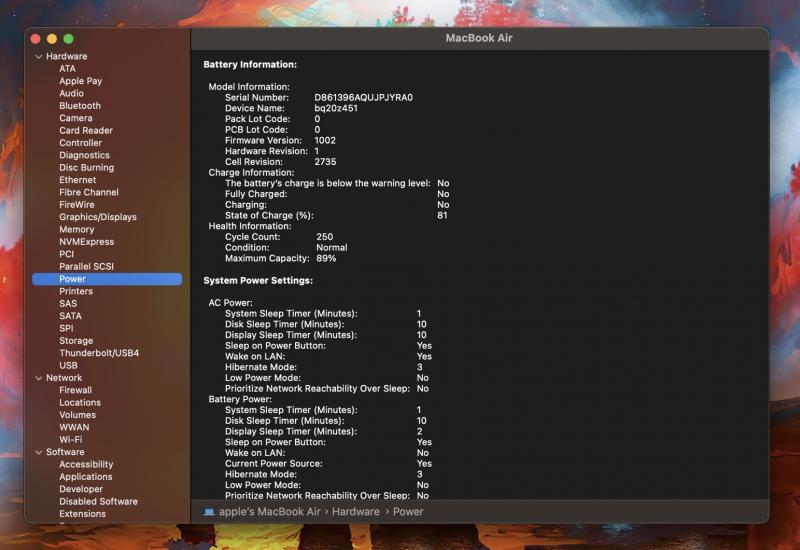The image size is (800, 550).
Task: Open Extensions entry
Action: pos(82,514)
